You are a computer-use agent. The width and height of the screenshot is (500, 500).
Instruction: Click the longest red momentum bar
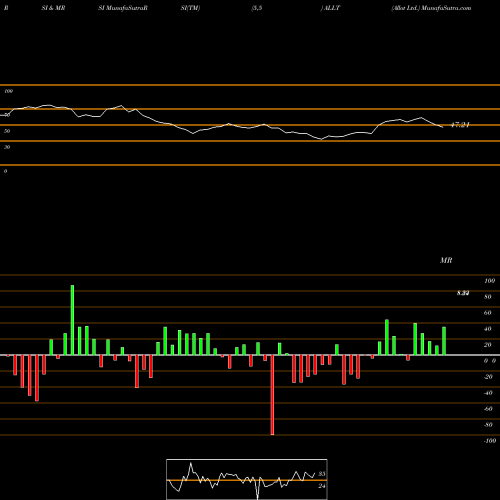(x=272, y=395)
